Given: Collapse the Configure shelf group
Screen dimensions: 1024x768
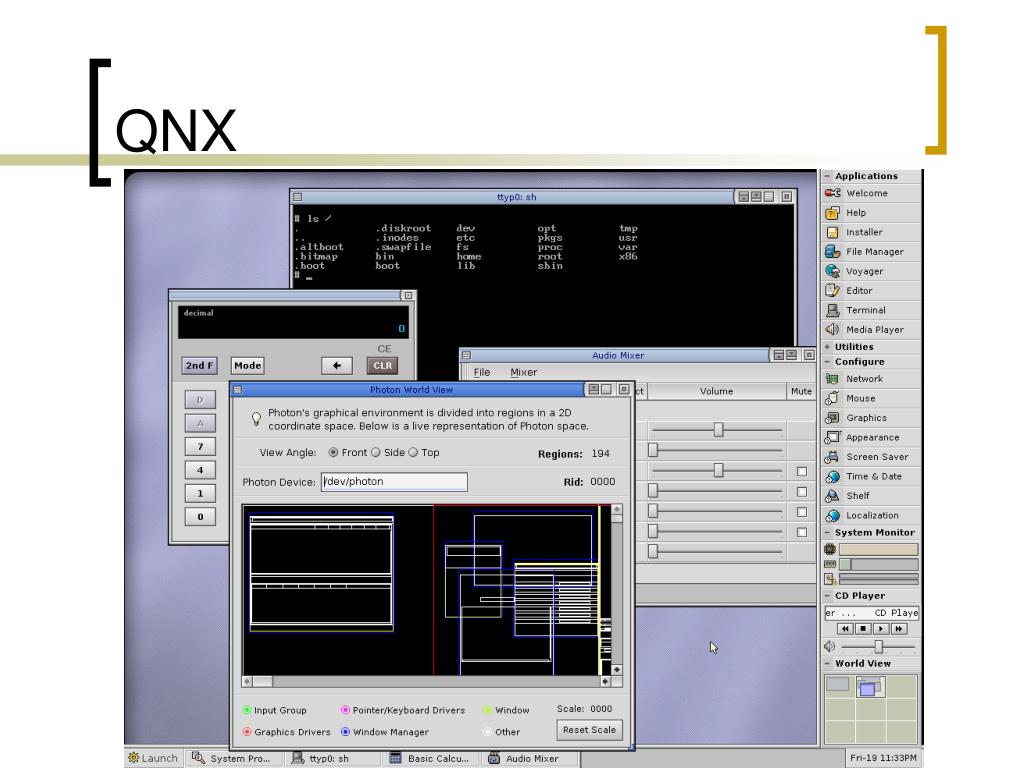Looking at the screenshot, I should tap(827, 362).
